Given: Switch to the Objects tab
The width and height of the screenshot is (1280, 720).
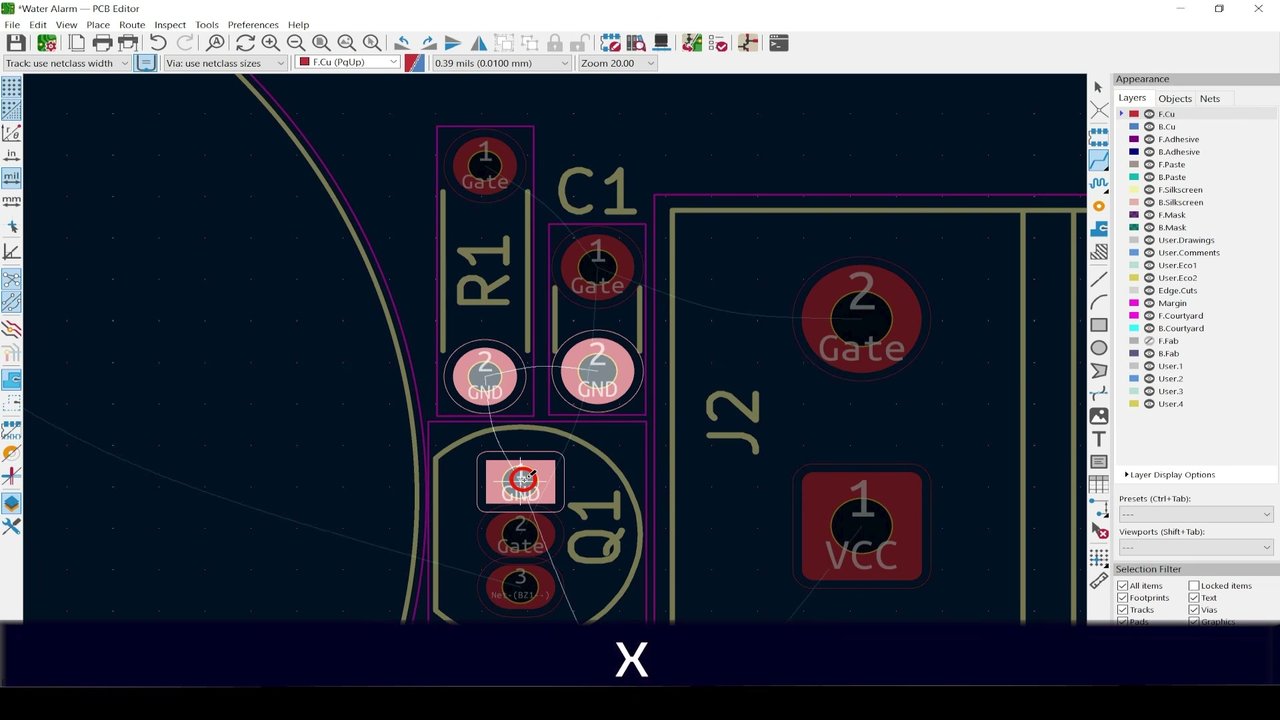Looking at the screenshot, I should [1175, 99].
